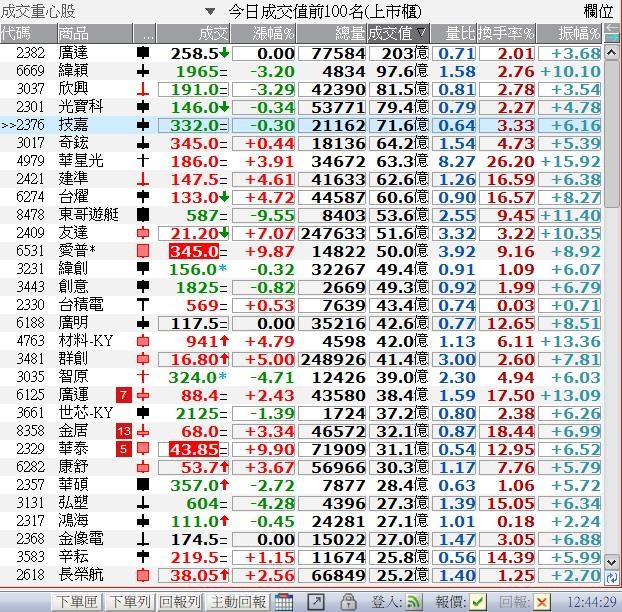Click the vertical scrollbar on the right
This screenshot has width=622, height=612.
pyautogui.click(x=611, y=300)
